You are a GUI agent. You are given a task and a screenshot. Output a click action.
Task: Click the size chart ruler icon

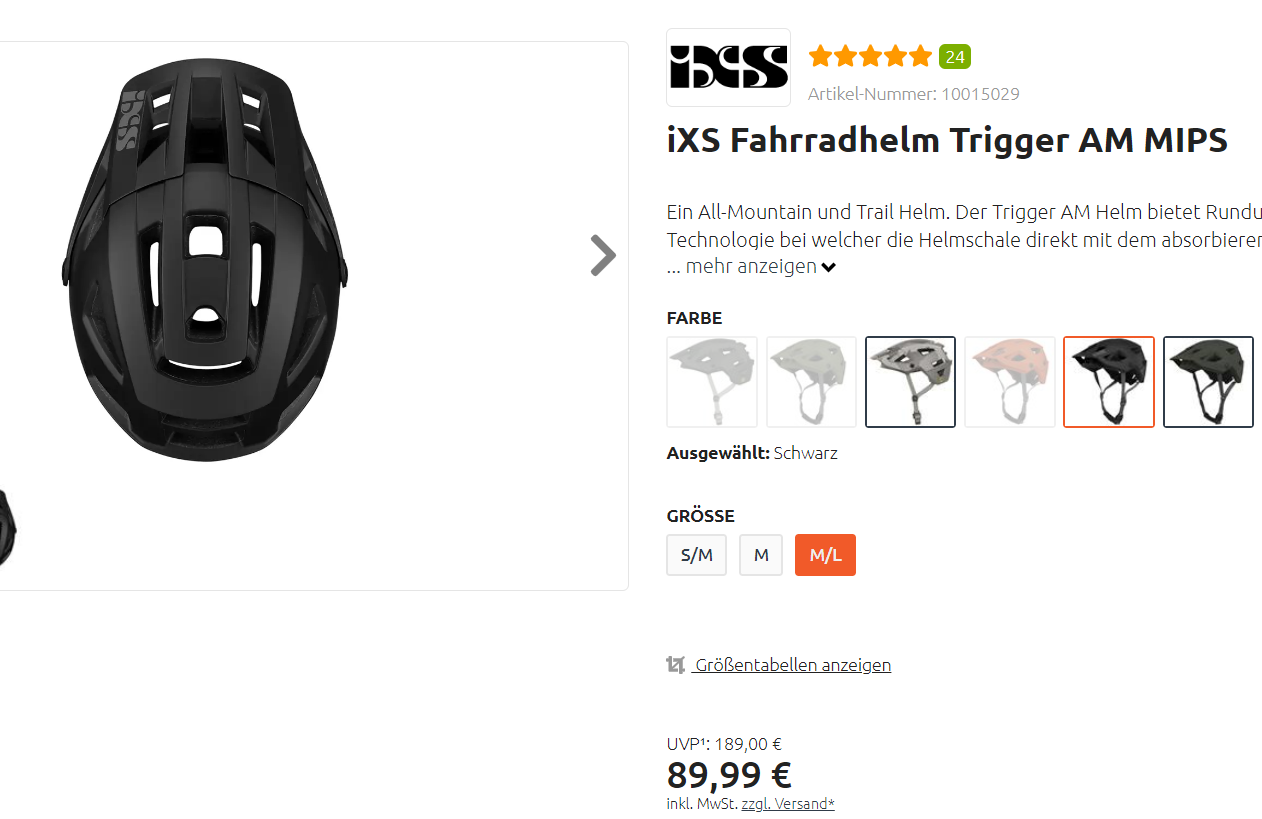[x=676, y=665]
